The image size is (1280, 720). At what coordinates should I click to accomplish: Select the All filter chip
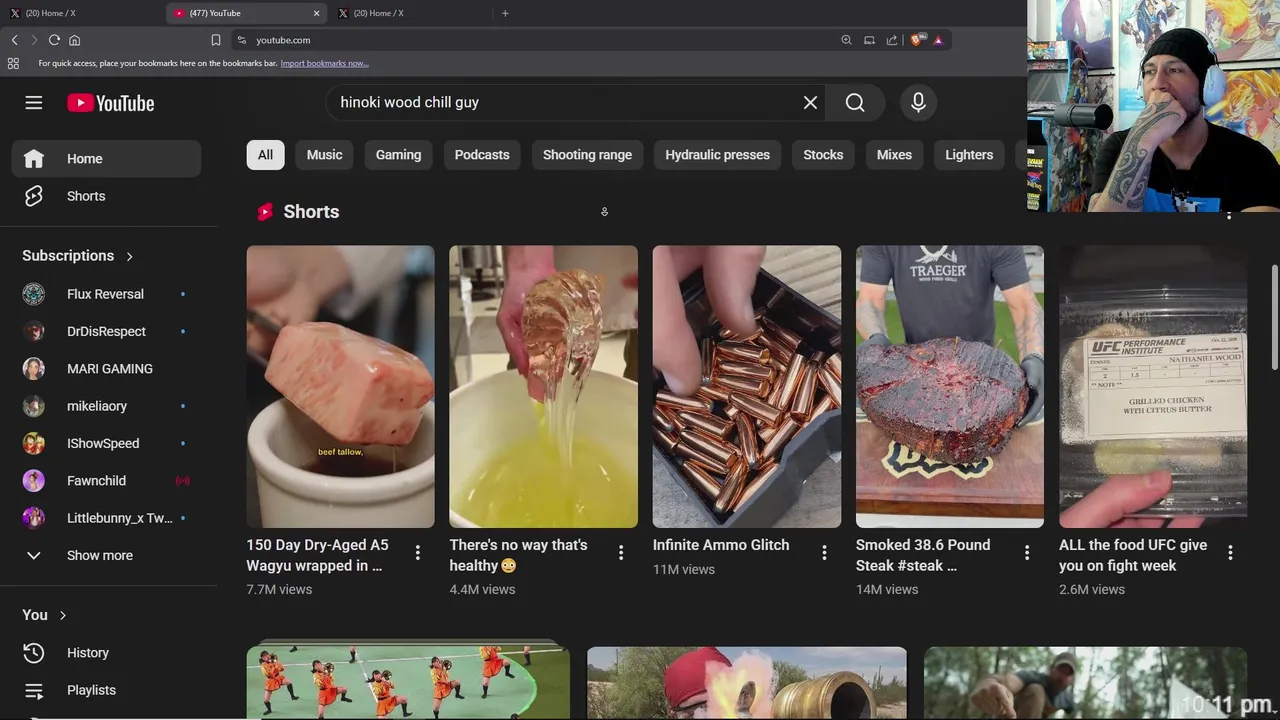tap(265, 155)
